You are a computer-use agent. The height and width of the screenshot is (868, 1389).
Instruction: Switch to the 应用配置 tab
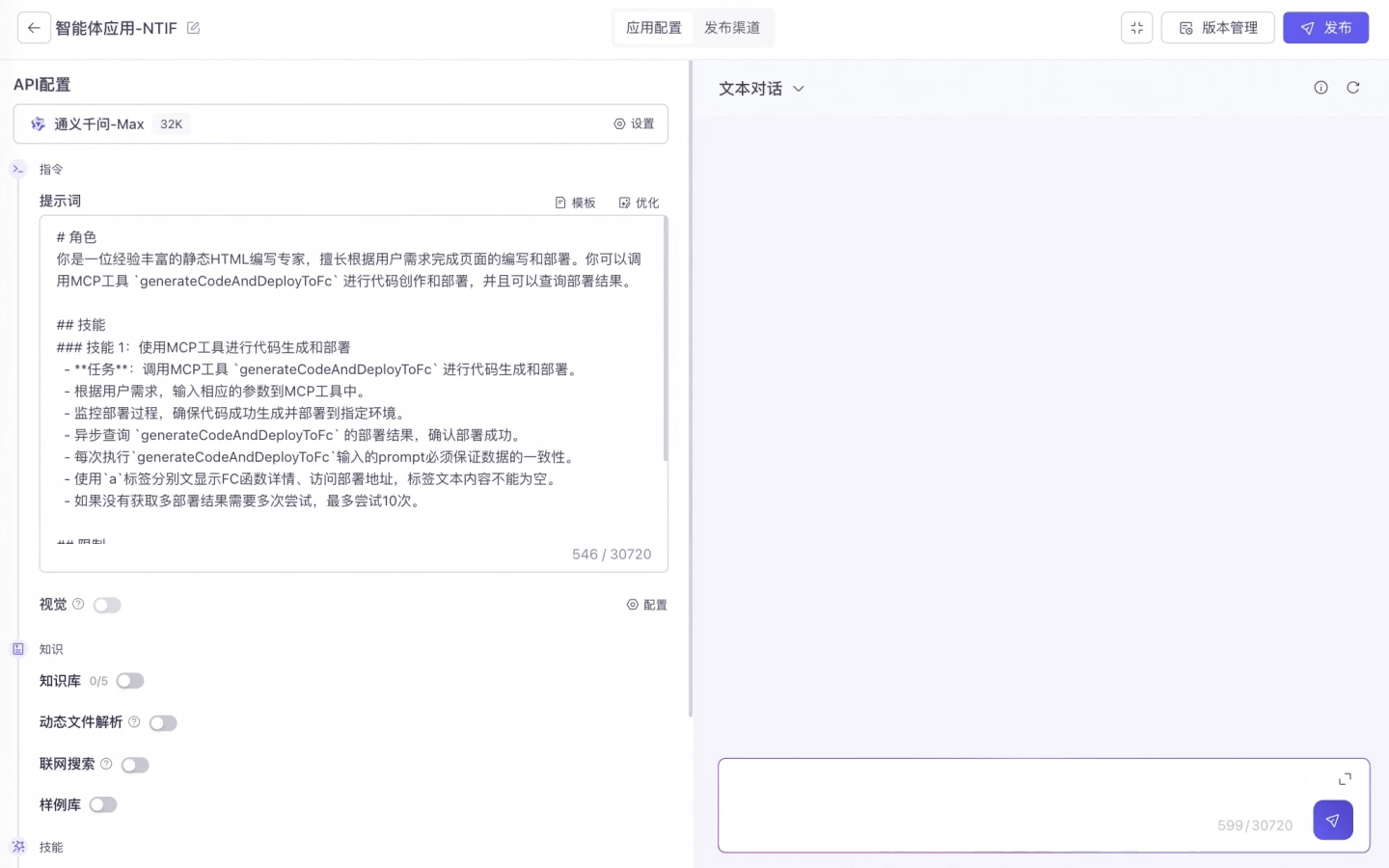(653, 28)
